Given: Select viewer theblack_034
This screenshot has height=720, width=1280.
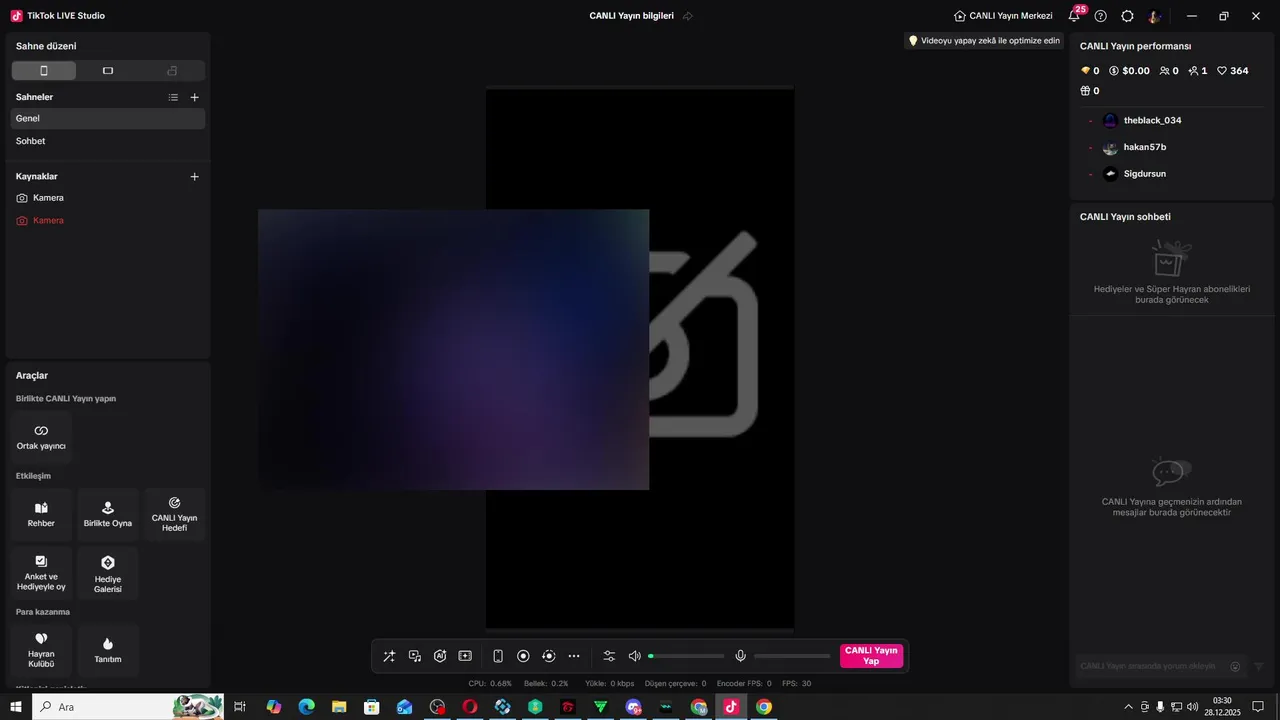Looking at the screenshot, I should pos(1152,120).
